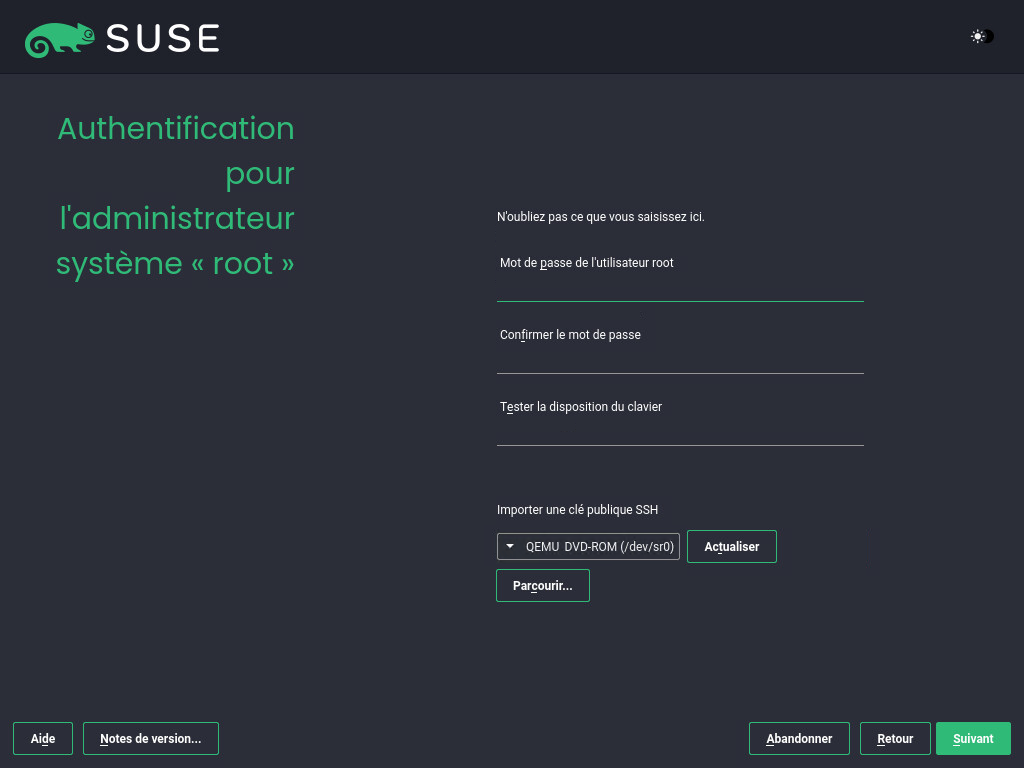
Task: Focus the root user password field
Action: click(680, 287)
